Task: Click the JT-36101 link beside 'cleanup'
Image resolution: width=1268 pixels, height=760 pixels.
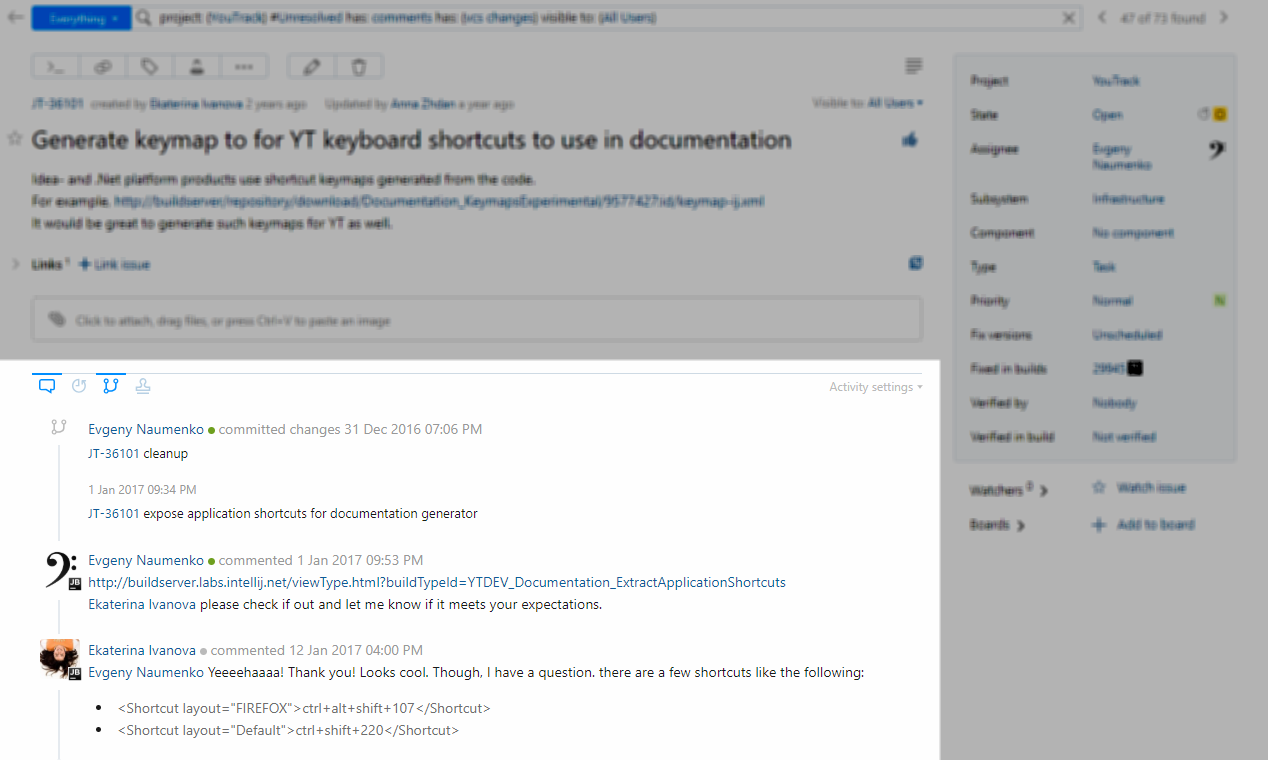Action: pos(113,453)
